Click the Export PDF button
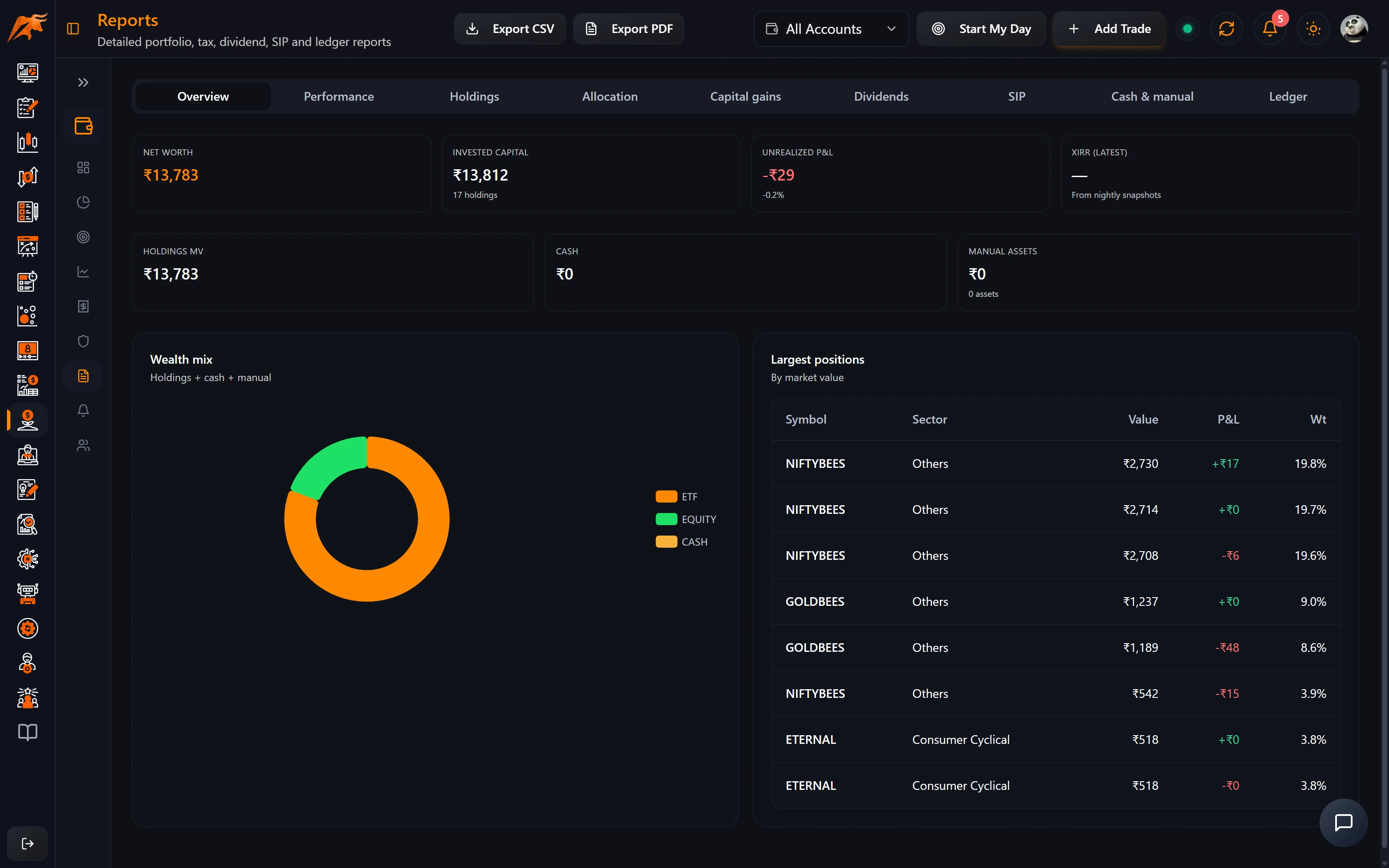Screen dimensions: 1389x868 point(629,29)
